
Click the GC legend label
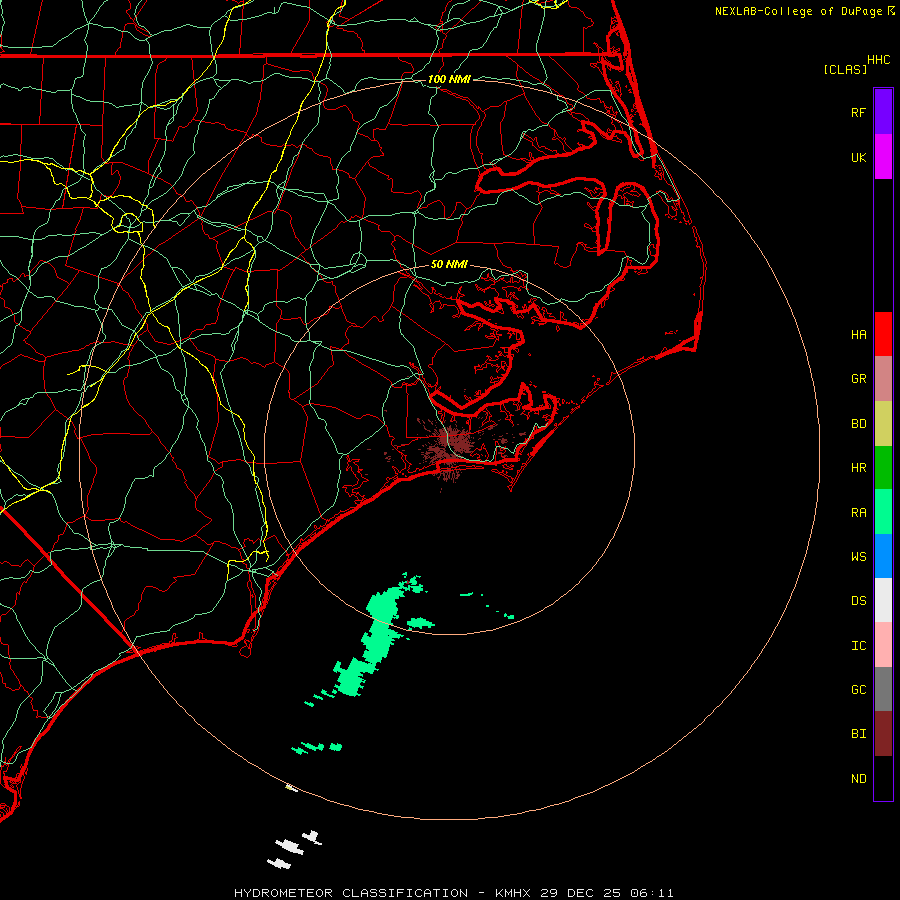858,690
